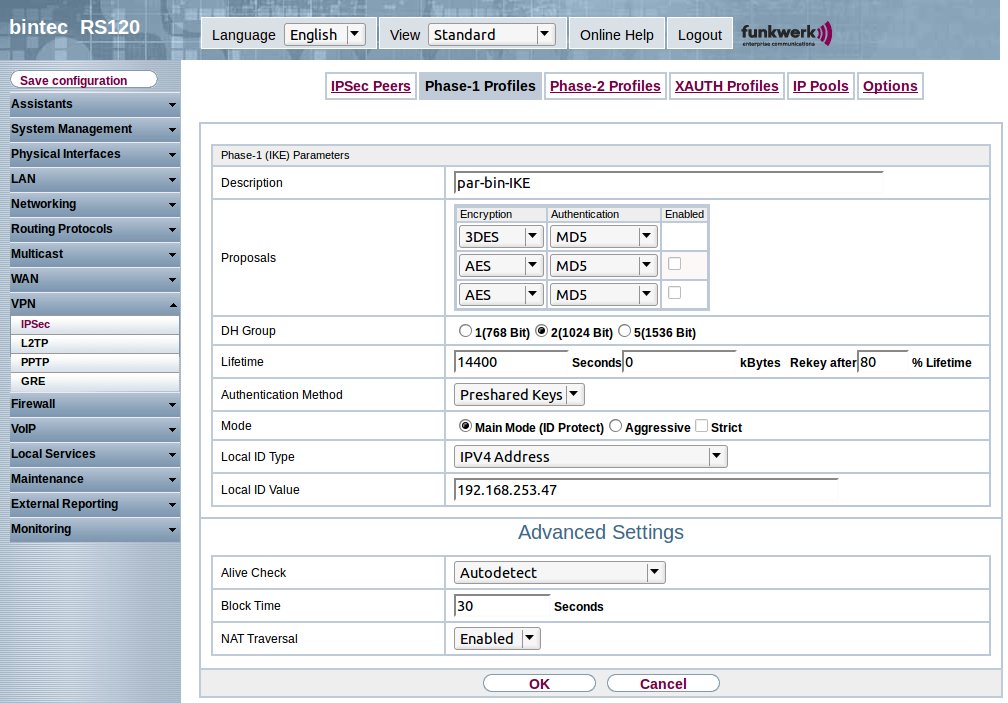
Task: Select DH Group 1 (768 Bit)
Action: (x=464, y=332)
